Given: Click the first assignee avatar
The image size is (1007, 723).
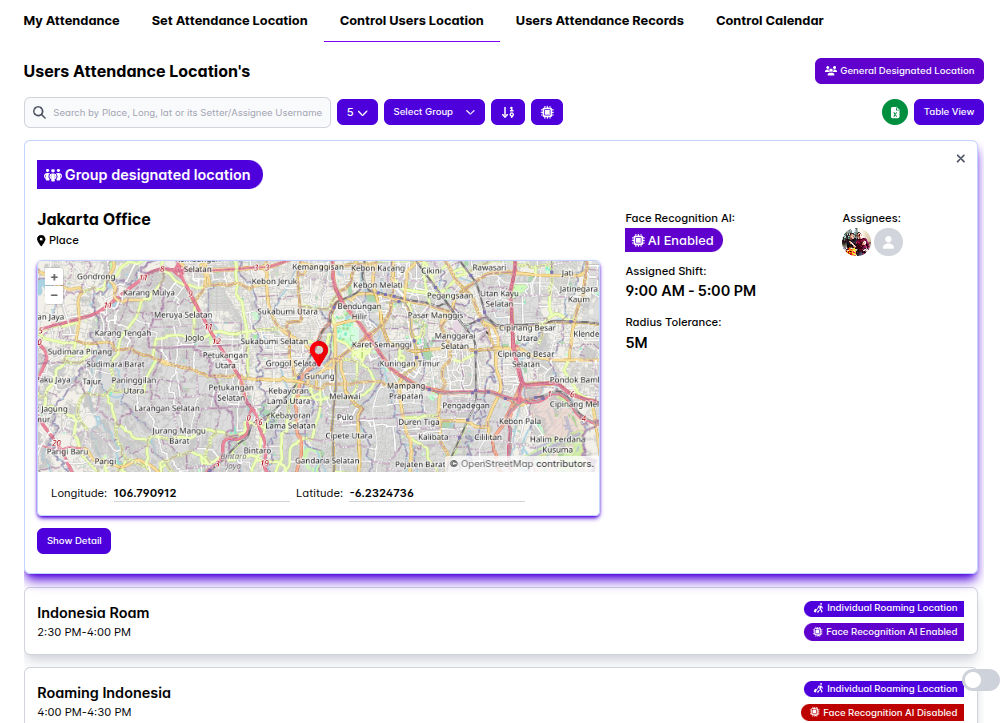Looking at the screenshot, I should point(856,242).
